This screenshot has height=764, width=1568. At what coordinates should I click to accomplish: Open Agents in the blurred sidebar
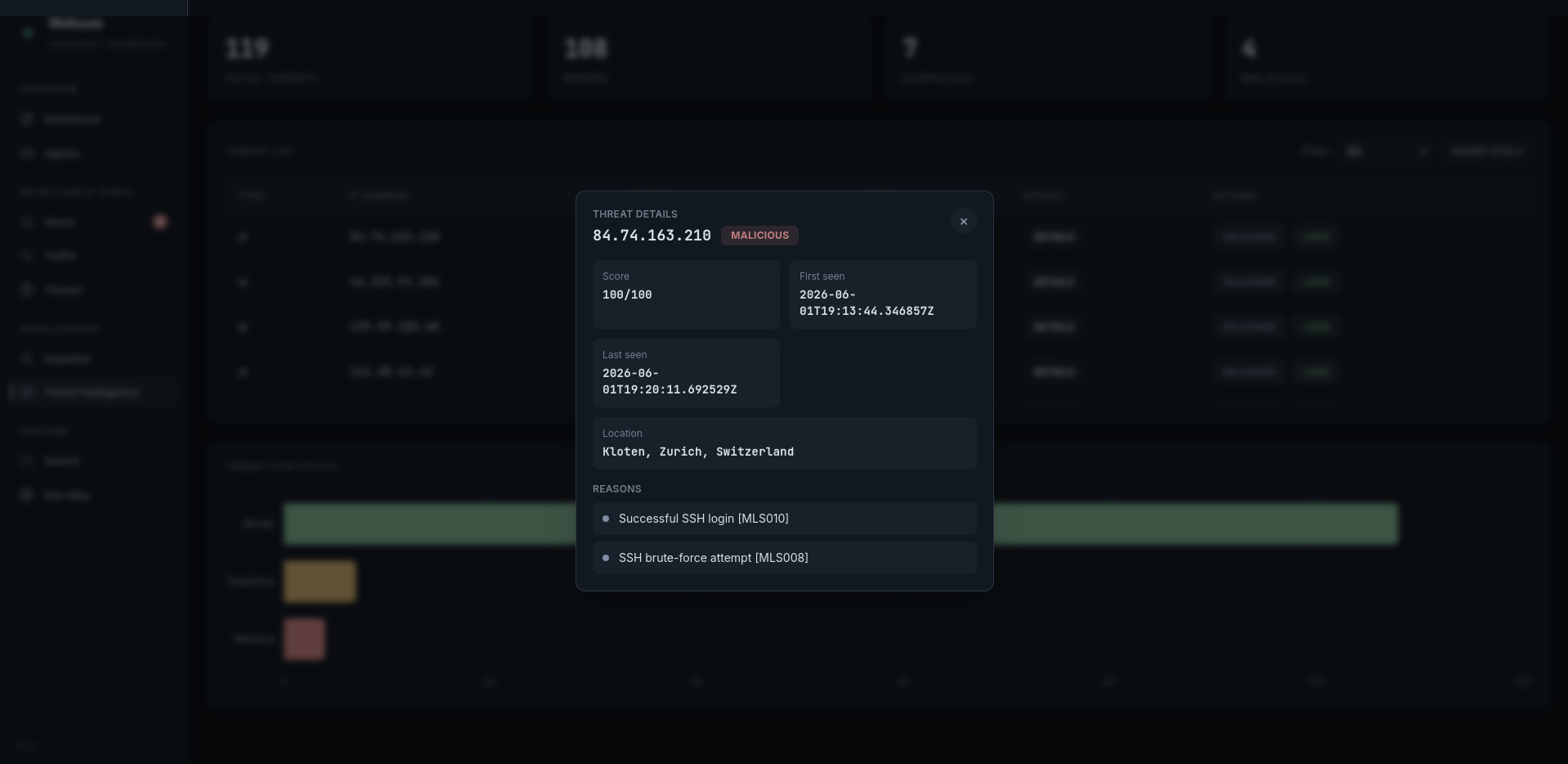pyautogui.click(x=62, y=154)
